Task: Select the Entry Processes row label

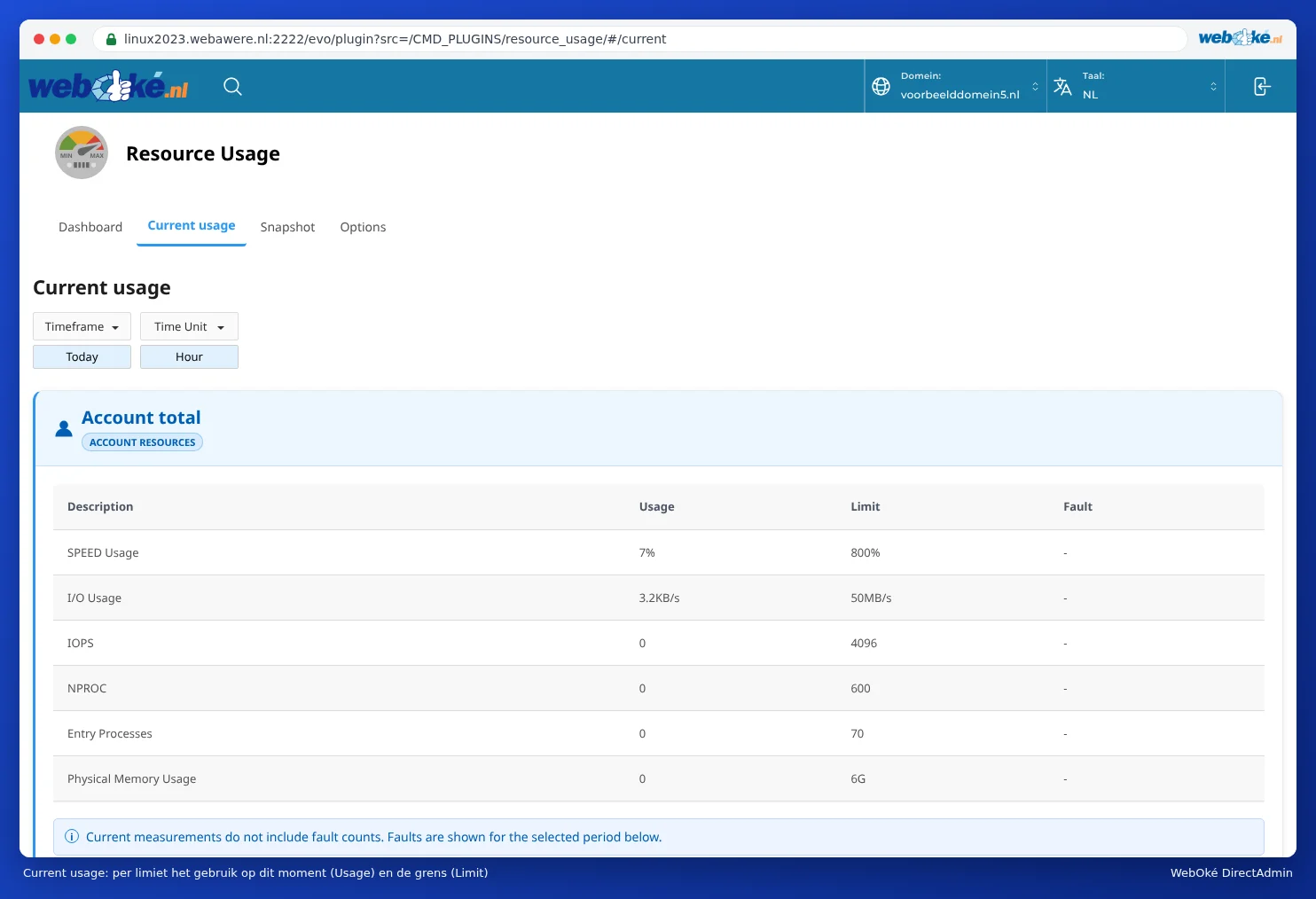Action: 110,733
